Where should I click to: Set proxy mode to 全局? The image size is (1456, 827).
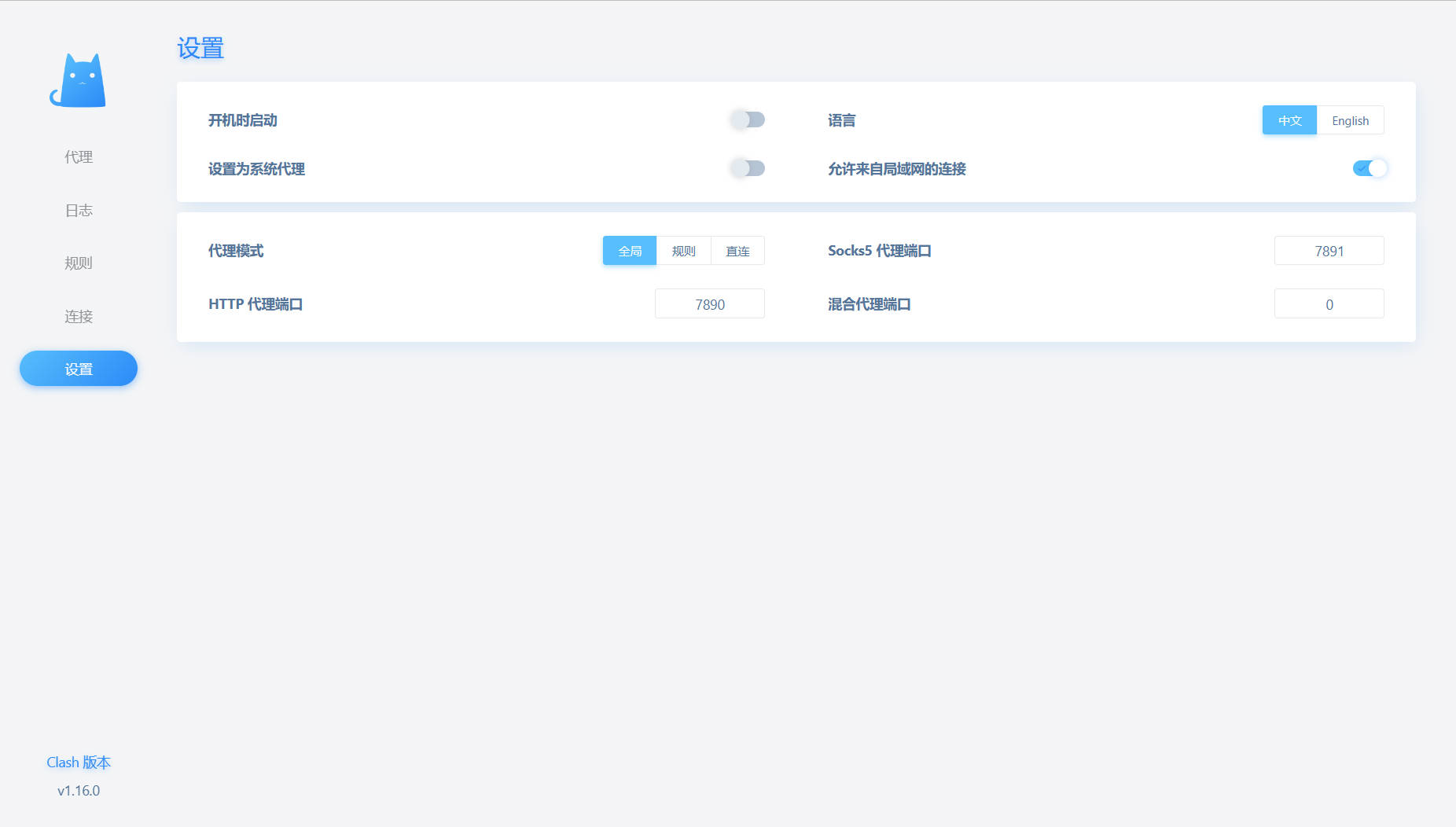tap(630, 251)
